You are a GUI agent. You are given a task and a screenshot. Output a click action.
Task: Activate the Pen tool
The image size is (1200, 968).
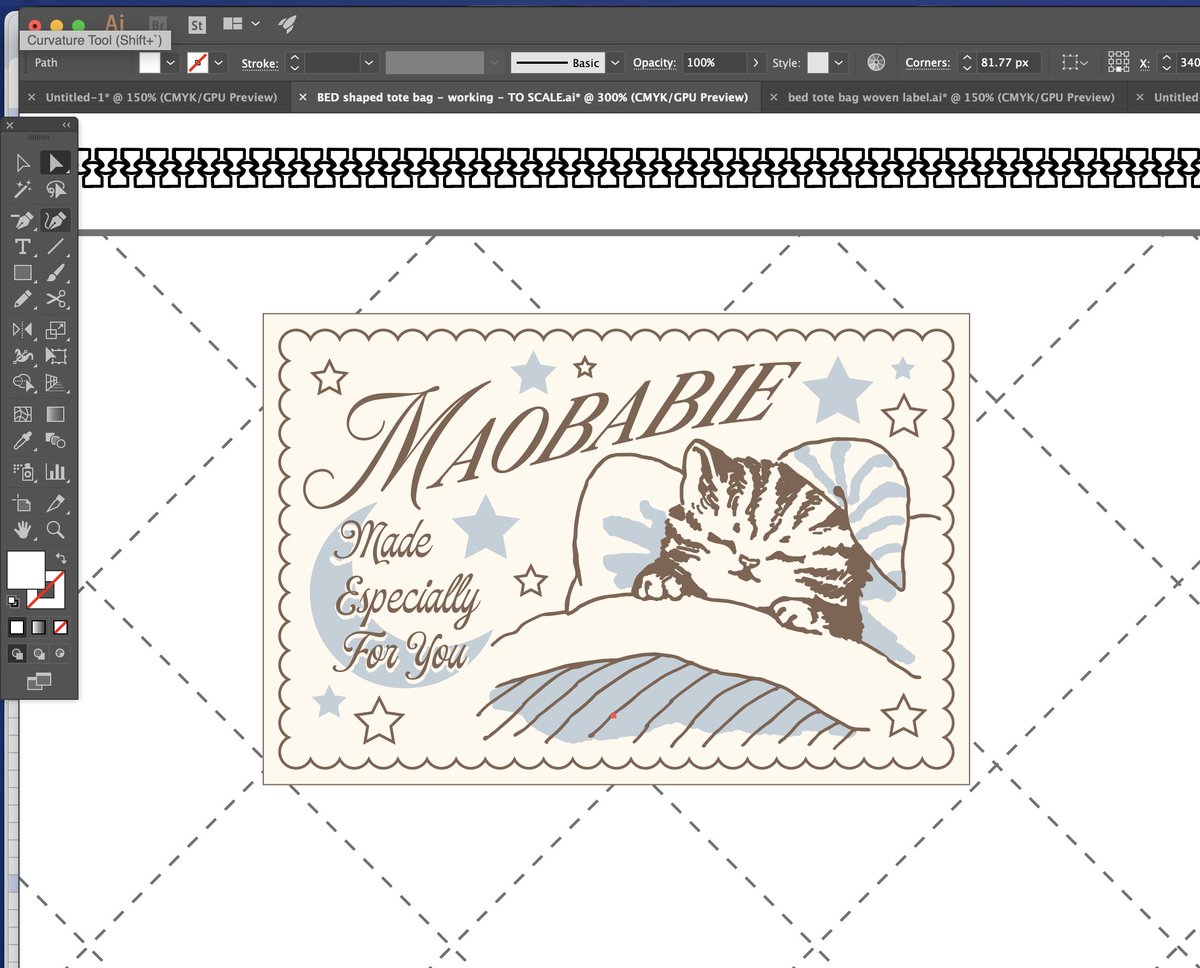coord(22,221)
